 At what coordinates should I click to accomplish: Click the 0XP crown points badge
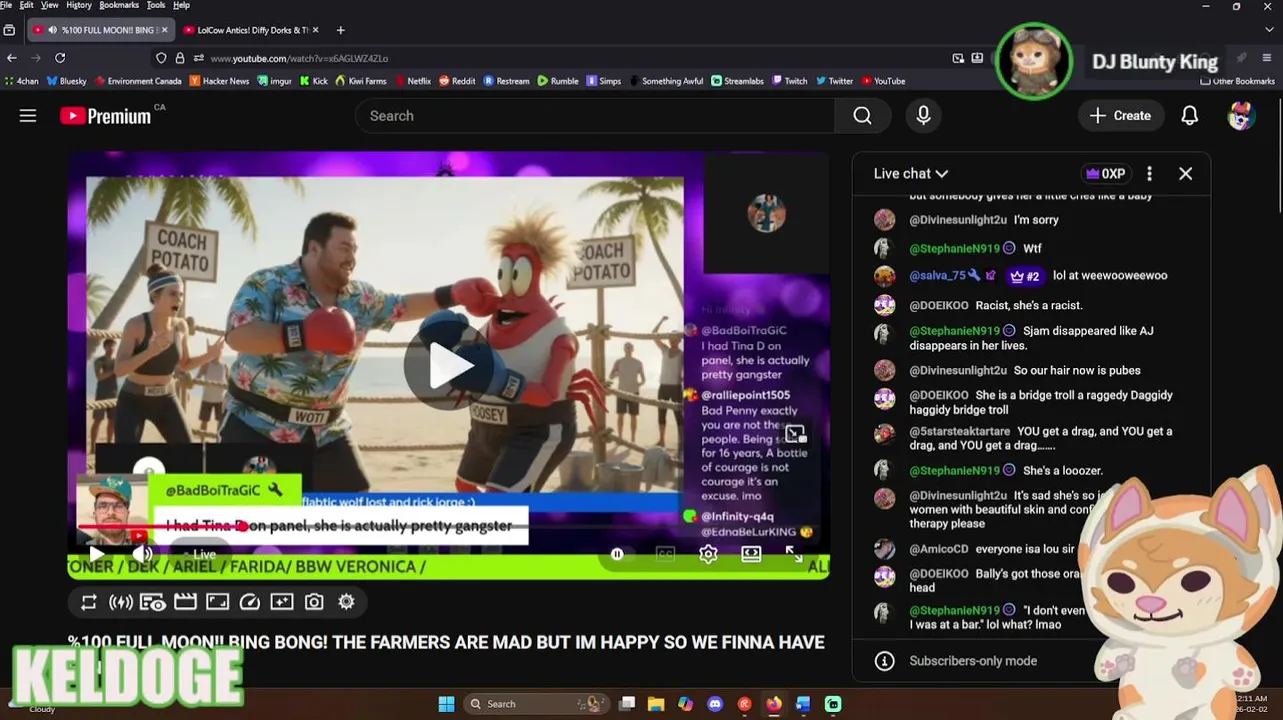[1105, 174]
